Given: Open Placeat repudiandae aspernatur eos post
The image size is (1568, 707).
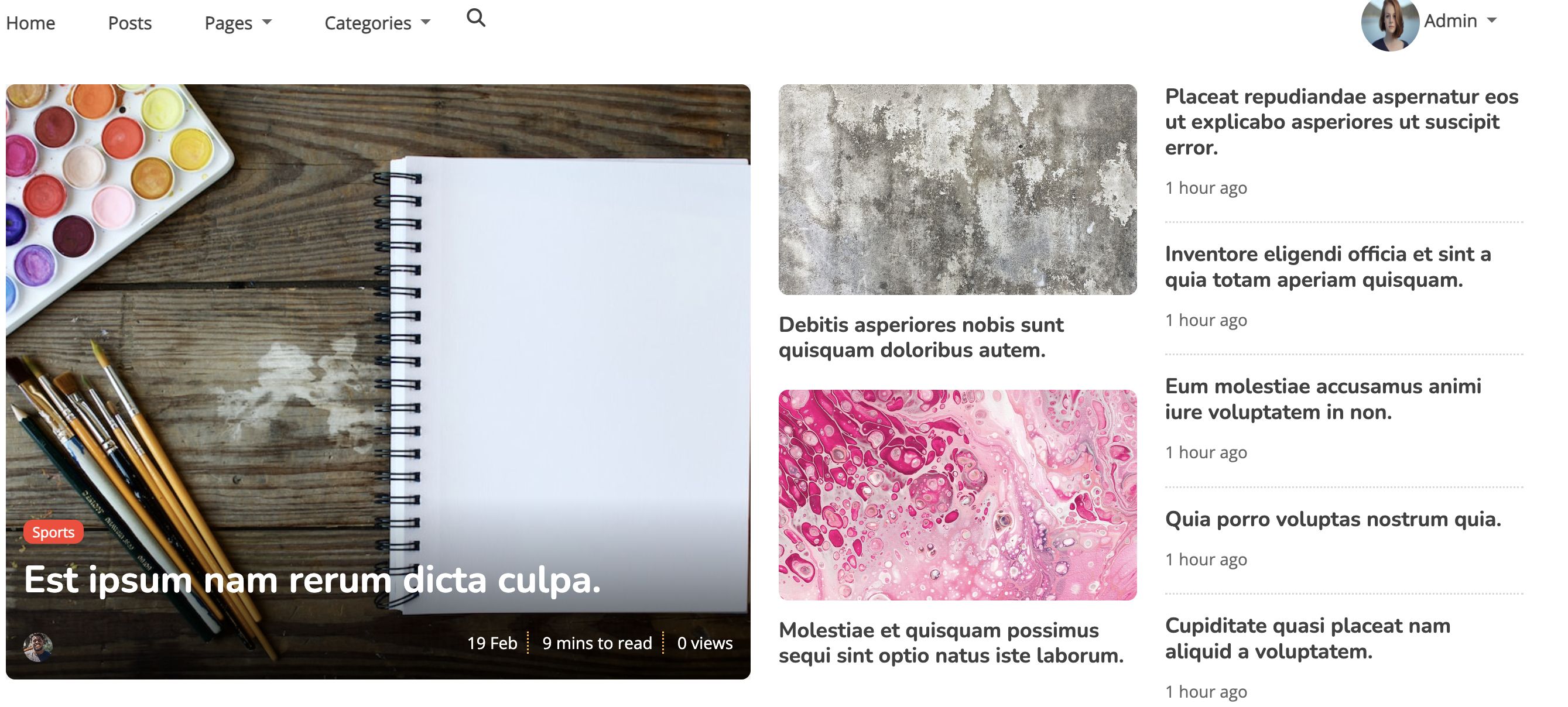Looking at the screenshot, I should click(x=1341, y=122).
